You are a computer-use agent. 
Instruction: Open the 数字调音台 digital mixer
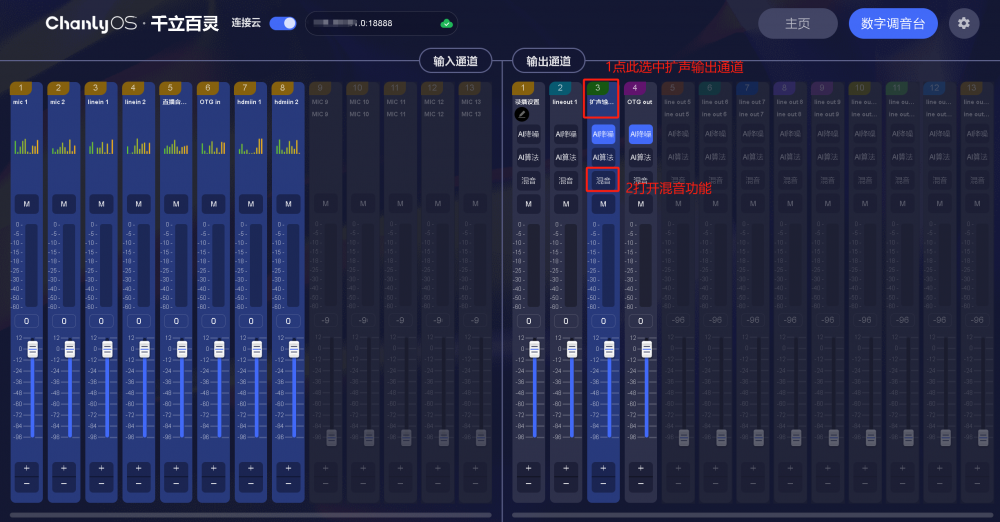point(893,23)
